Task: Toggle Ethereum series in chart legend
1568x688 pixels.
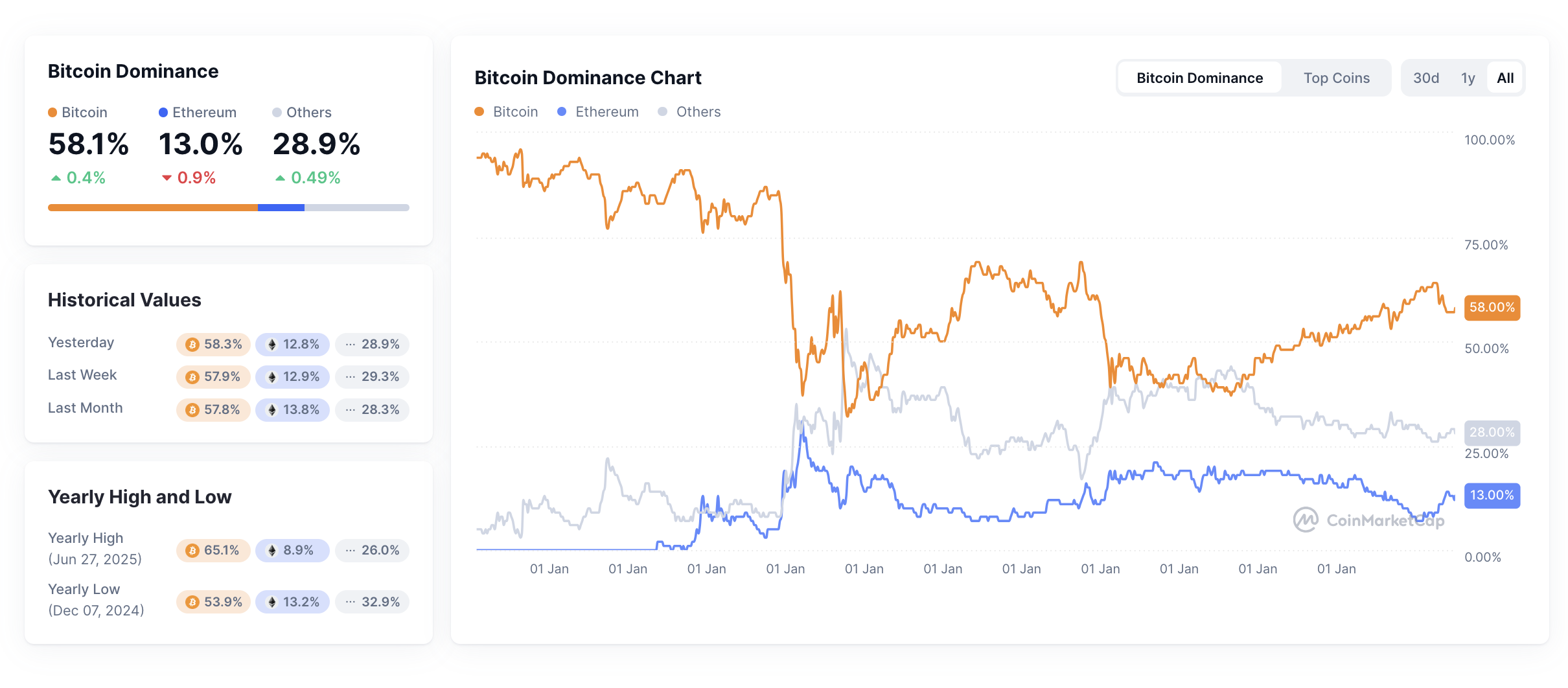Action: click(x=597, y=111)
